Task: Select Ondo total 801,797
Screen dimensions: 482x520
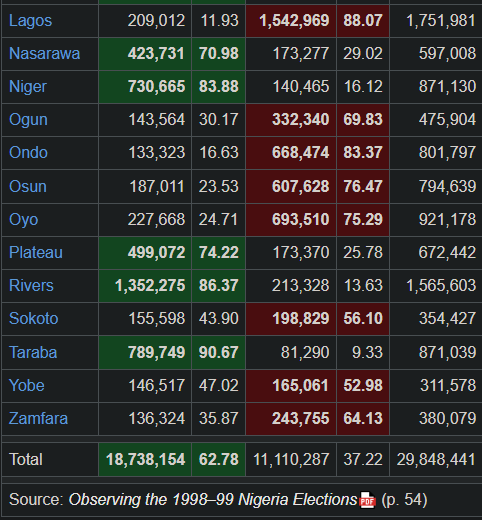Action: tap(447, 153)
